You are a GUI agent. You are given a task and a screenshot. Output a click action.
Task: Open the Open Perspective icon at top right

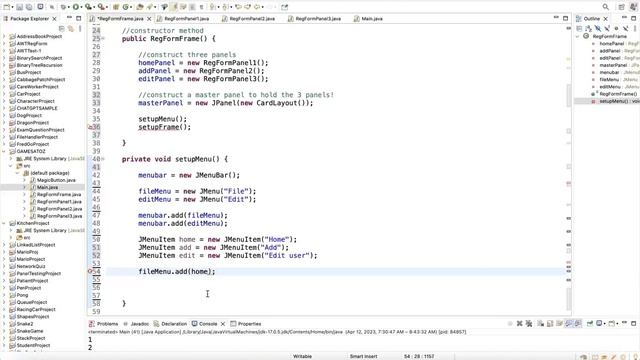621,7
